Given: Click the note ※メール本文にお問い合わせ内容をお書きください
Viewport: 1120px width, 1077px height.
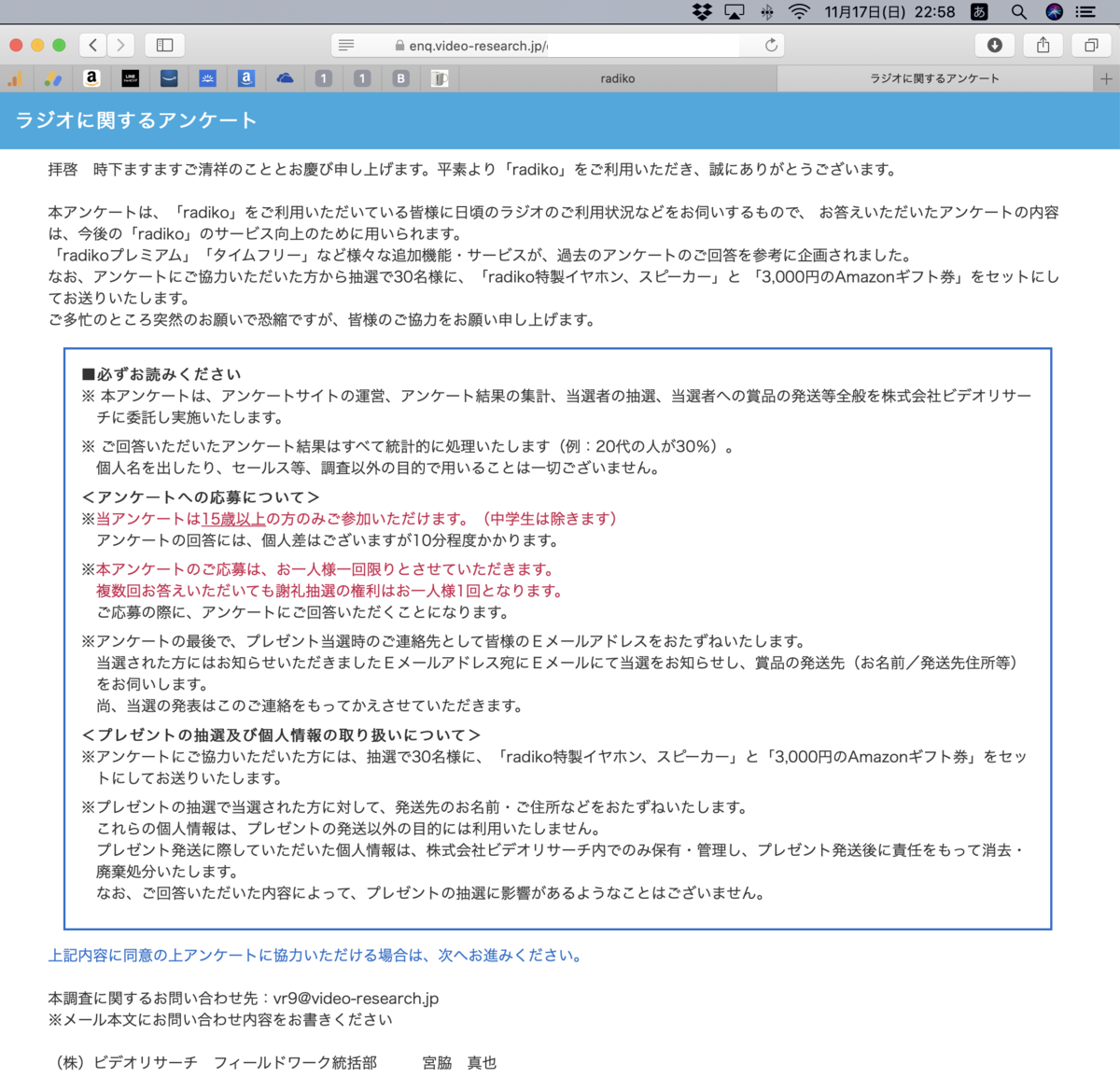Looking at the screenshot, I should 220,1019.
